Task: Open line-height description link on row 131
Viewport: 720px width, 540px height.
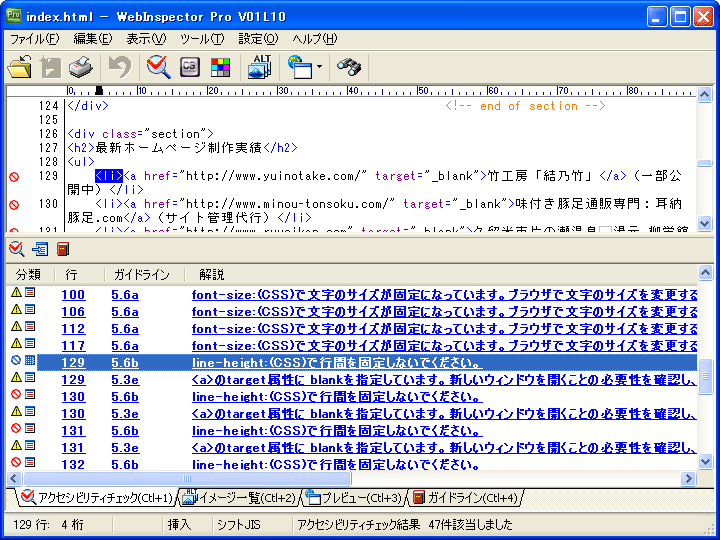Action: click(337, 431)
